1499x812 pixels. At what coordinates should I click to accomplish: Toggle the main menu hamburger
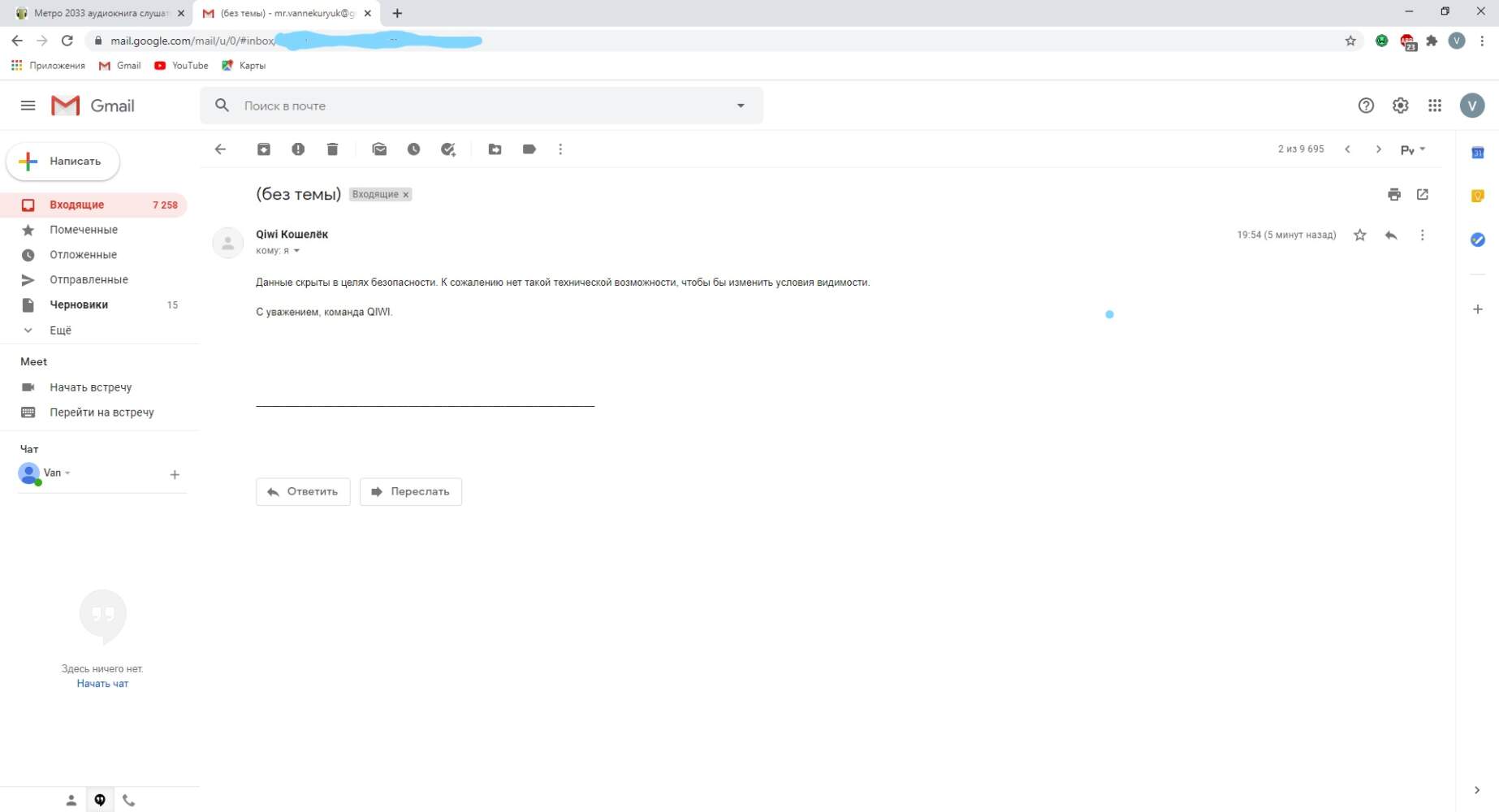(x=28, y=106)
